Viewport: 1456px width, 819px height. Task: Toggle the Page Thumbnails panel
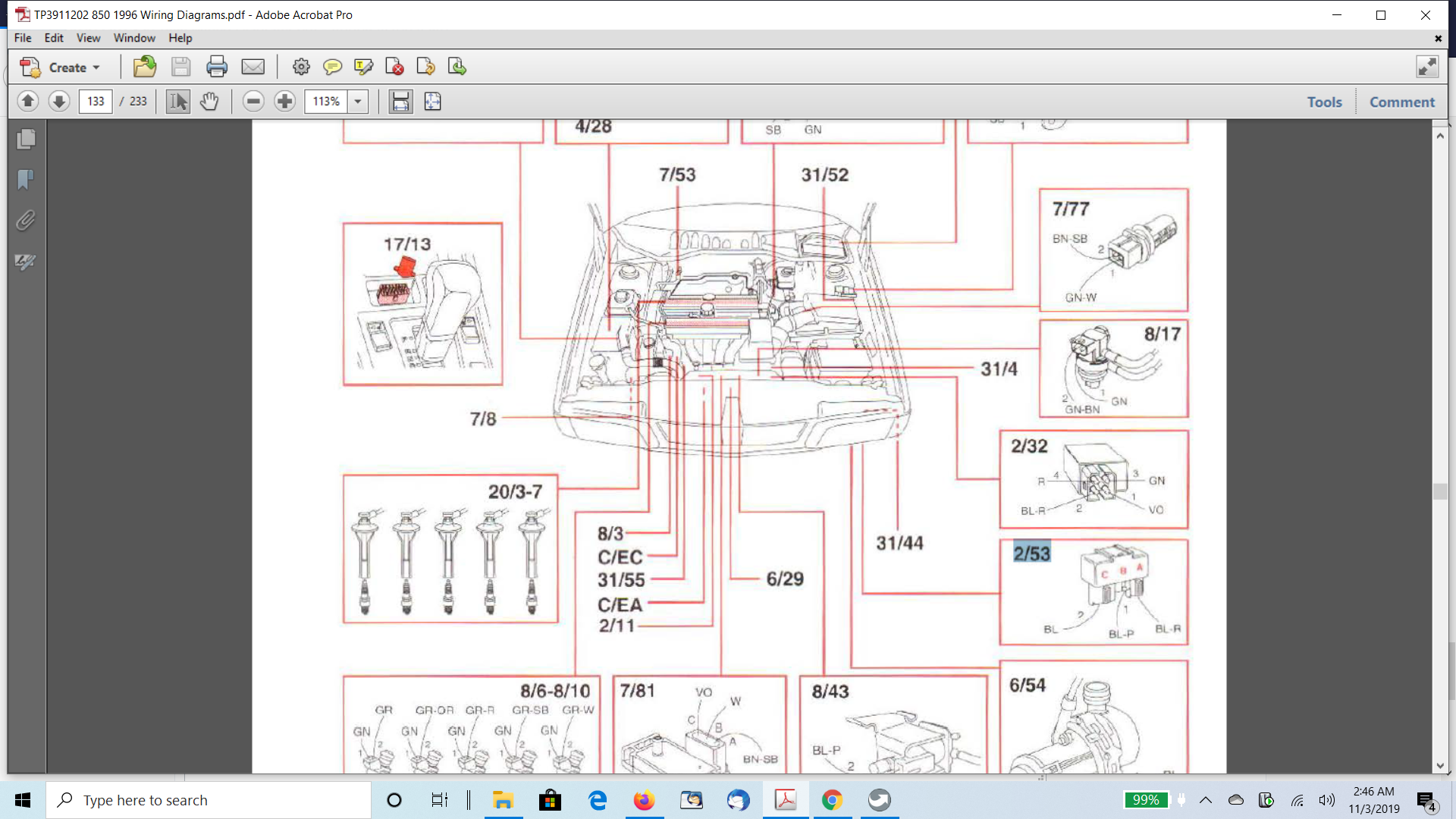coord(26,139)
